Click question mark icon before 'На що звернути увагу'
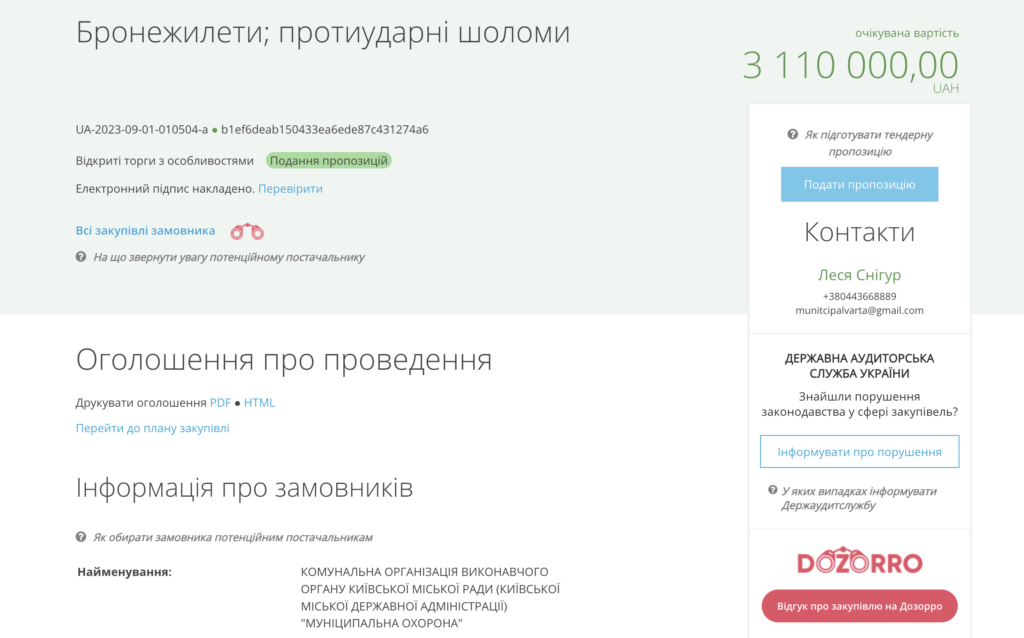 pos(81,257)
